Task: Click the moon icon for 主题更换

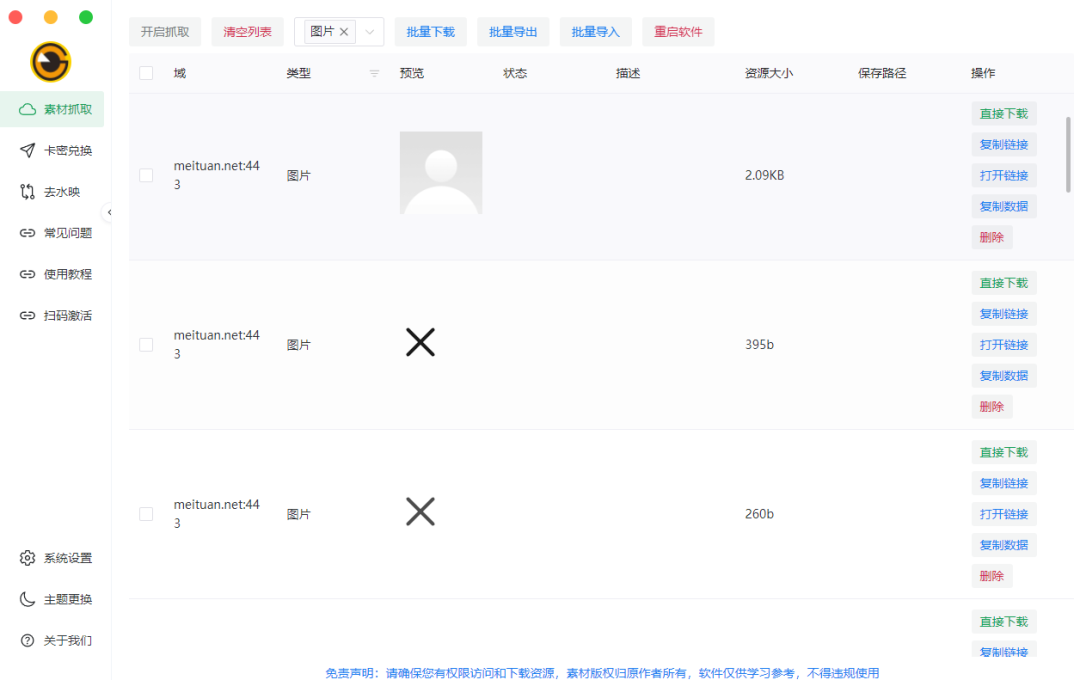Action: coord(27,599)
